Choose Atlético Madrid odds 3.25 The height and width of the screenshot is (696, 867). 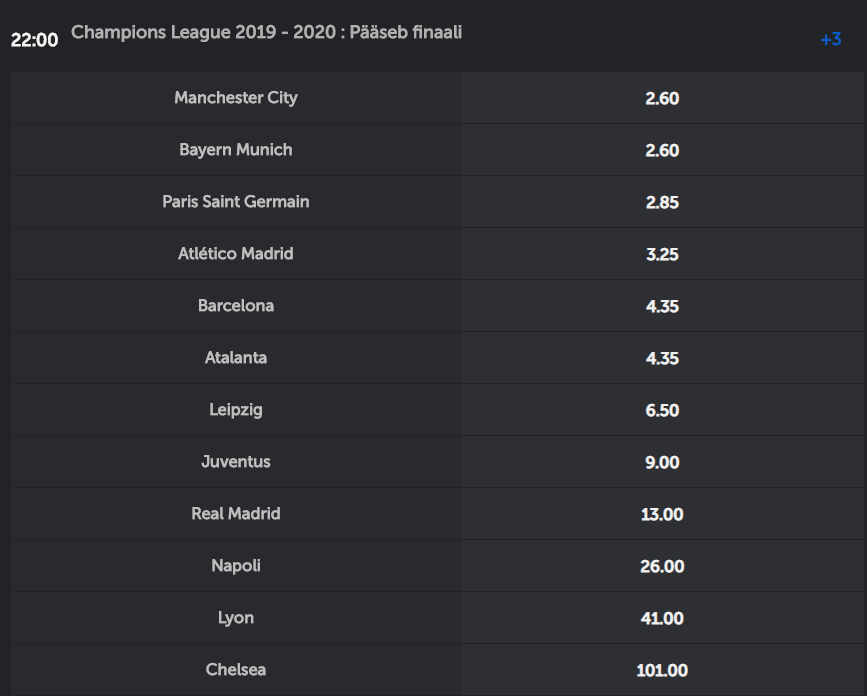tap(662, 254)
